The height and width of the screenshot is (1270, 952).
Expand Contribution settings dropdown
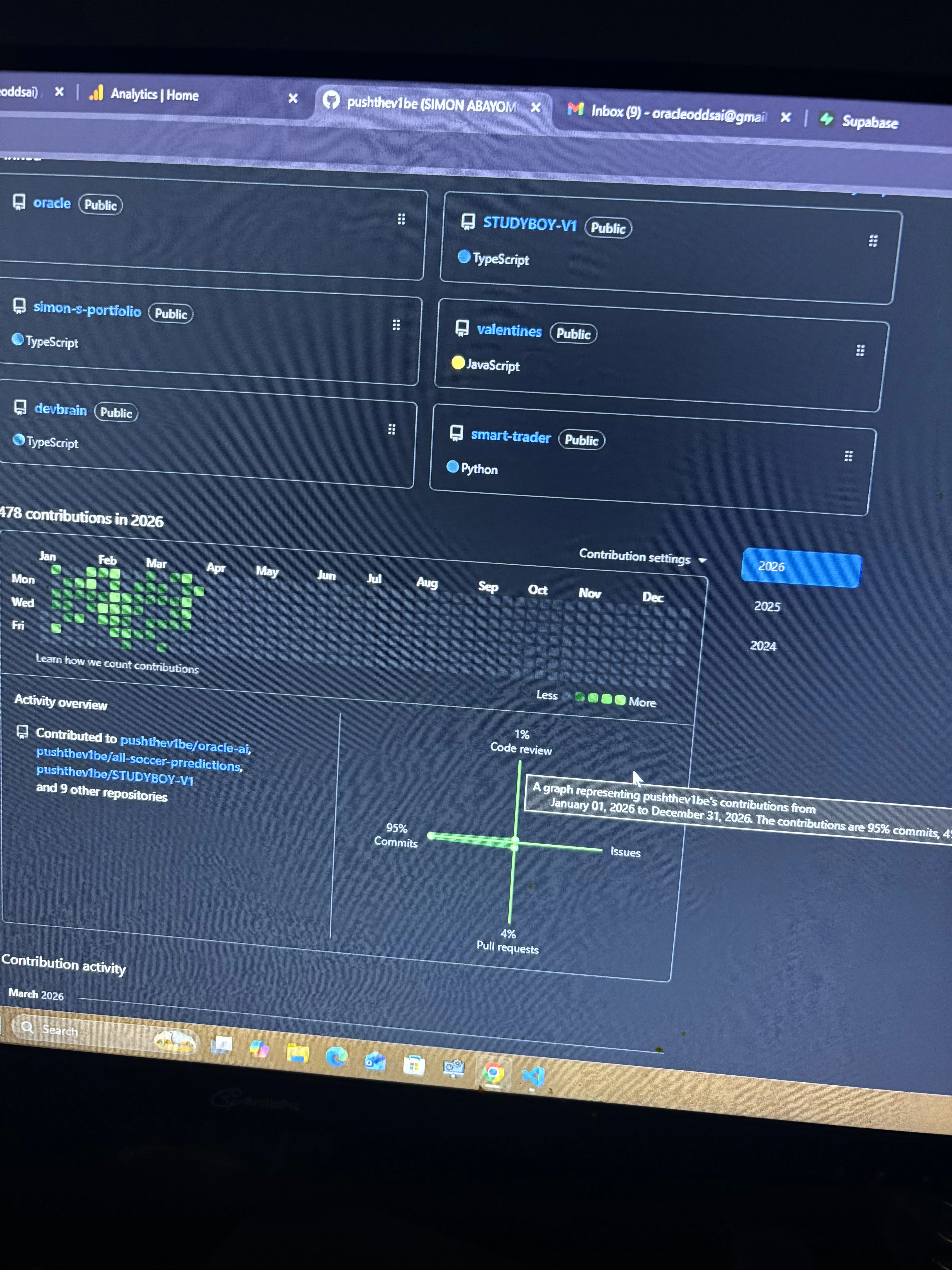642,557
